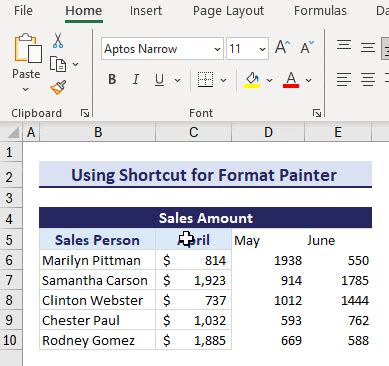Apply the yellow Fill Color bucket
Viewport: 389px width, 366px height.
pos(253,80)
